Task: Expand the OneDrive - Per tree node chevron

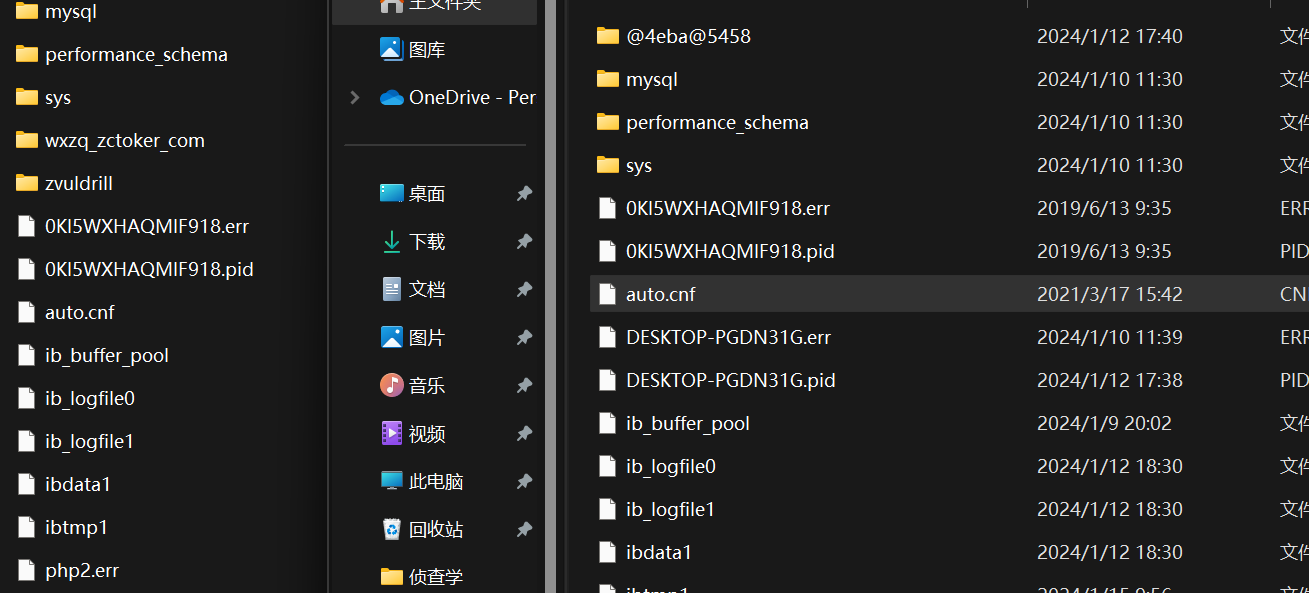Action: (354, 97)
